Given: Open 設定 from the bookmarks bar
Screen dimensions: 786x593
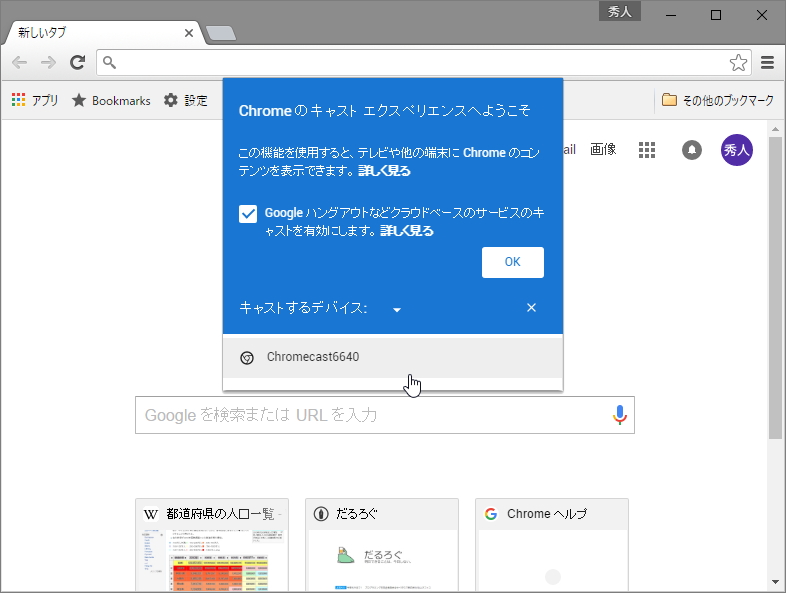Looking at the screenshot, I should click(185, 100).
